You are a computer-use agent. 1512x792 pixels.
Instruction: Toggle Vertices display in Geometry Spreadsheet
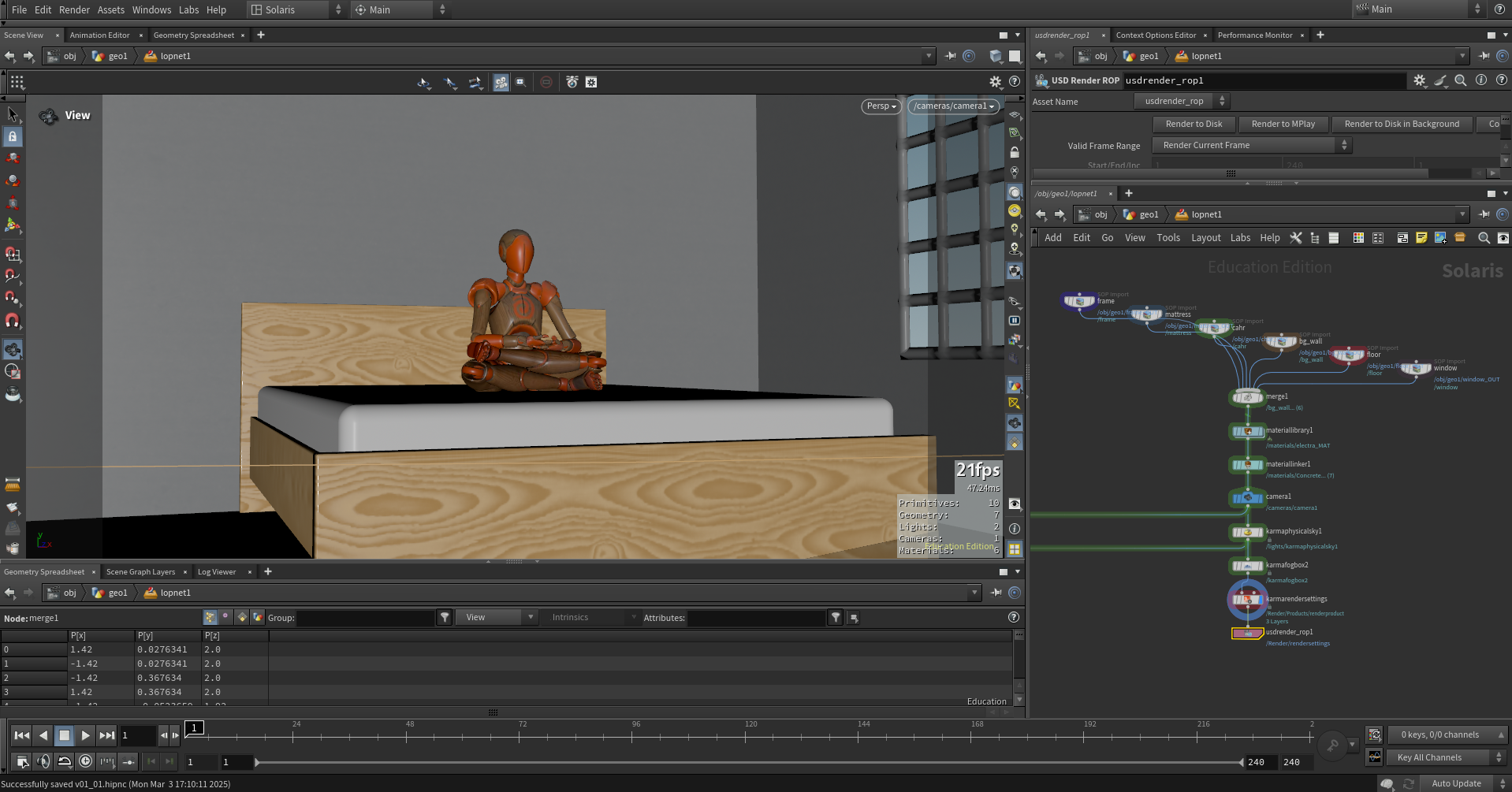pyautogui.click(x=225, y=618)
